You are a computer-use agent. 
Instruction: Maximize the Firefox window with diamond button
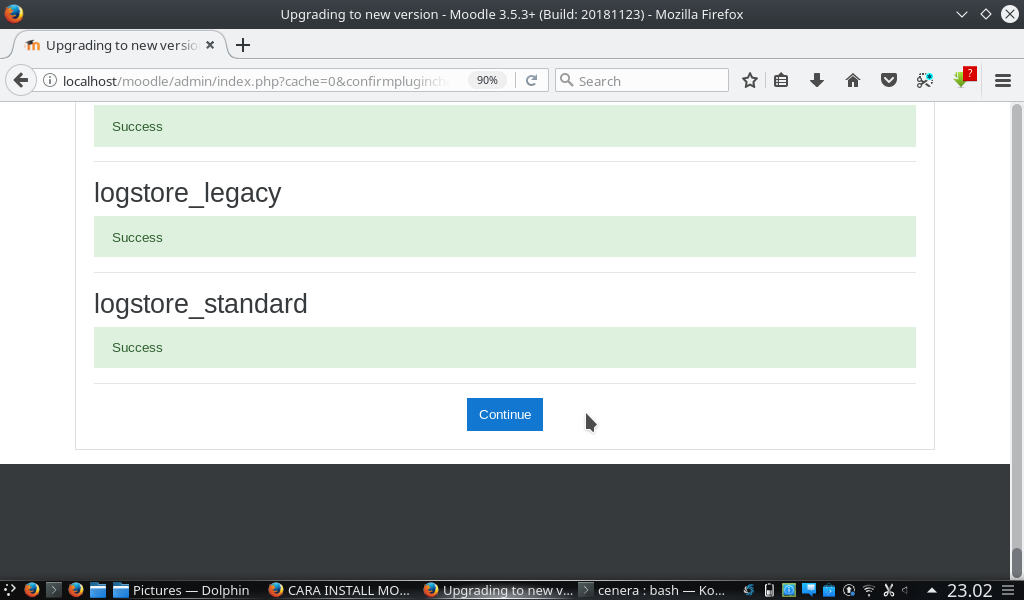click(985, 14)
